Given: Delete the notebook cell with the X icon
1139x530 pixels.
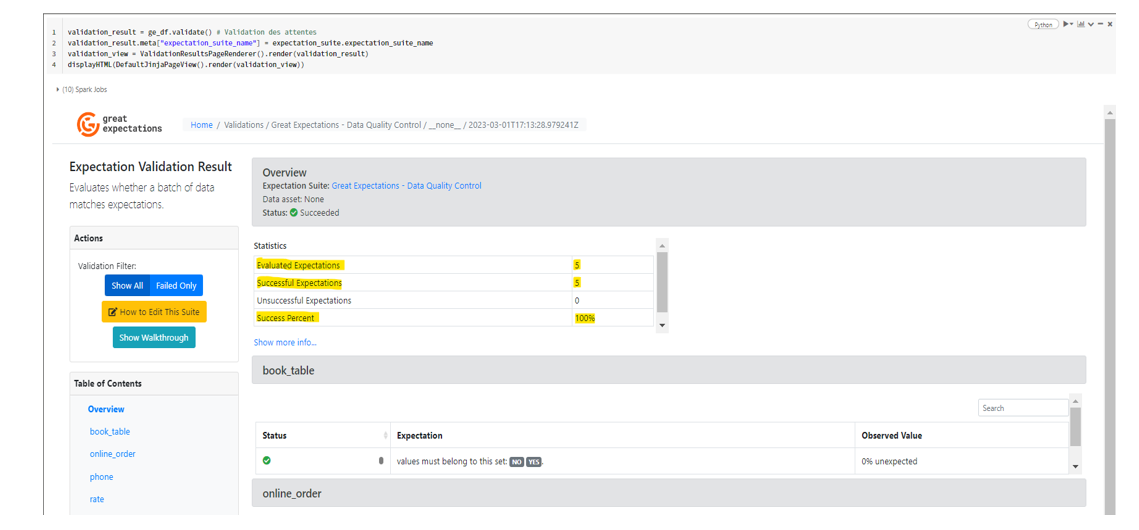Looking at the screenshot, I should (x=1110, y=24).
